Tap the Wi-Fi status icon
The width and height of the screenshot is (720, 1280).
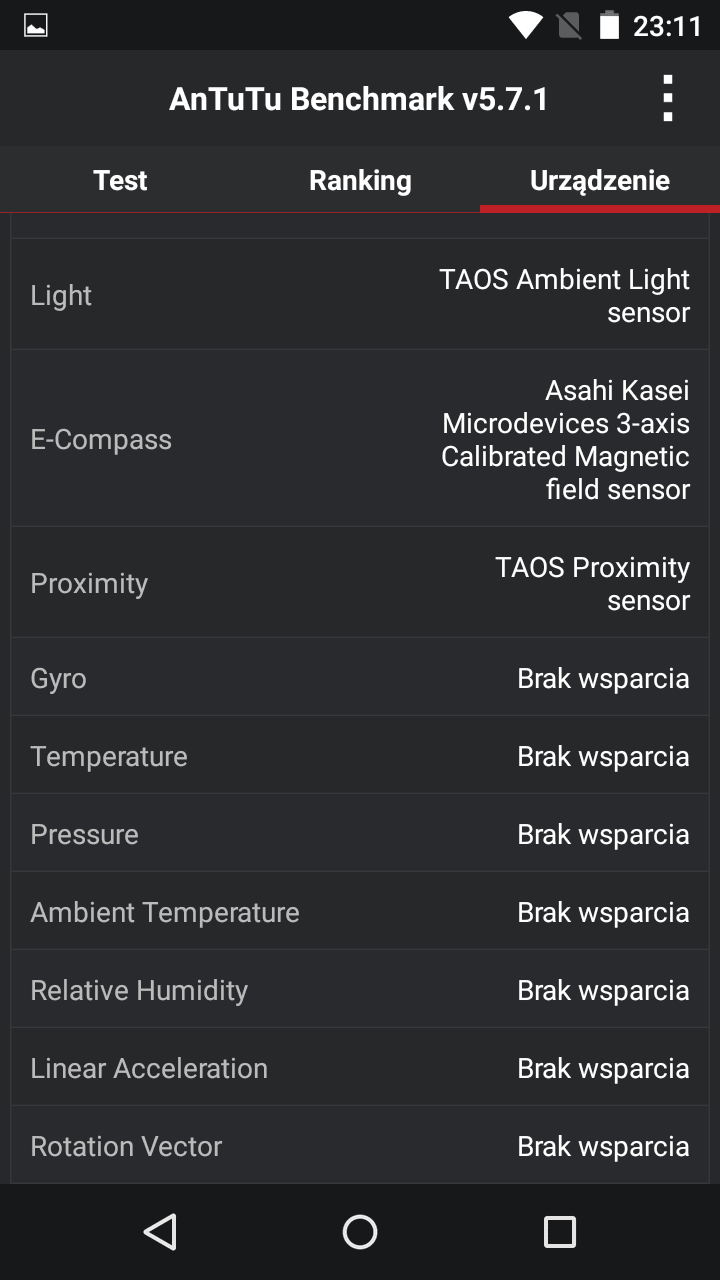point(526,25)
